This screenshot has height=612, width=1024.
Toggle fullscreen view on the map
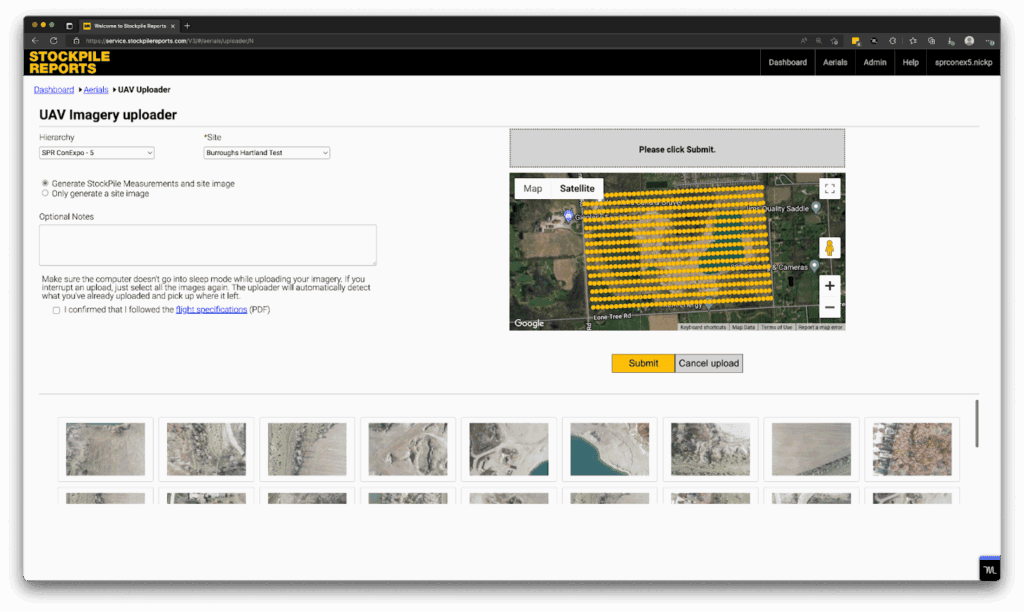pos(828,189)
